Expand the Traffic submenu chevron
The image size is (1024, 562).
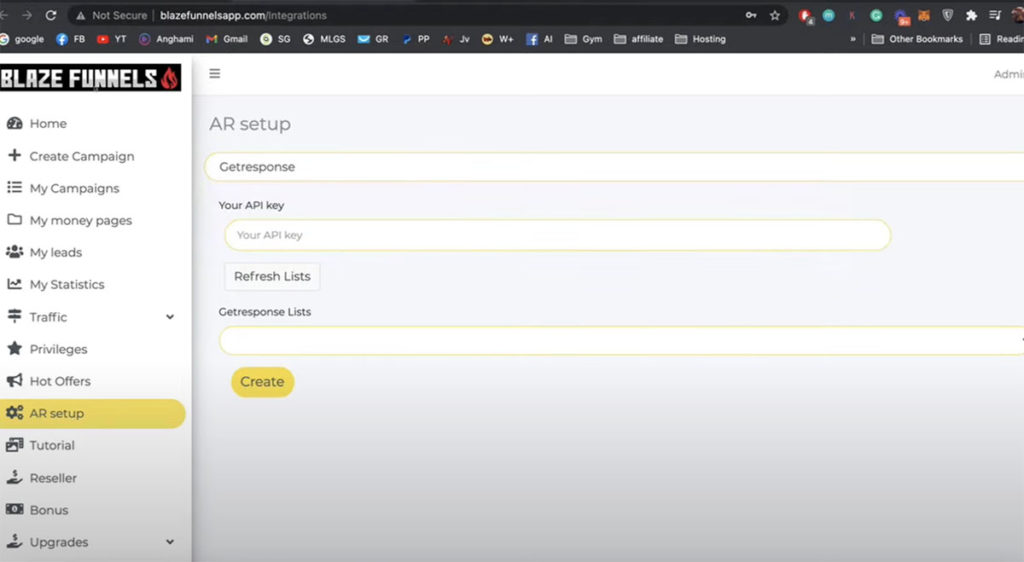170,317
